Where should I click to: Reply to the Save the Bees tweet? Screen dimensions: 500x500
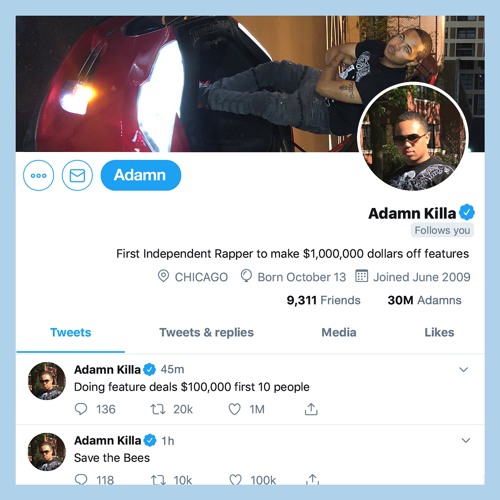click(81, 479)
